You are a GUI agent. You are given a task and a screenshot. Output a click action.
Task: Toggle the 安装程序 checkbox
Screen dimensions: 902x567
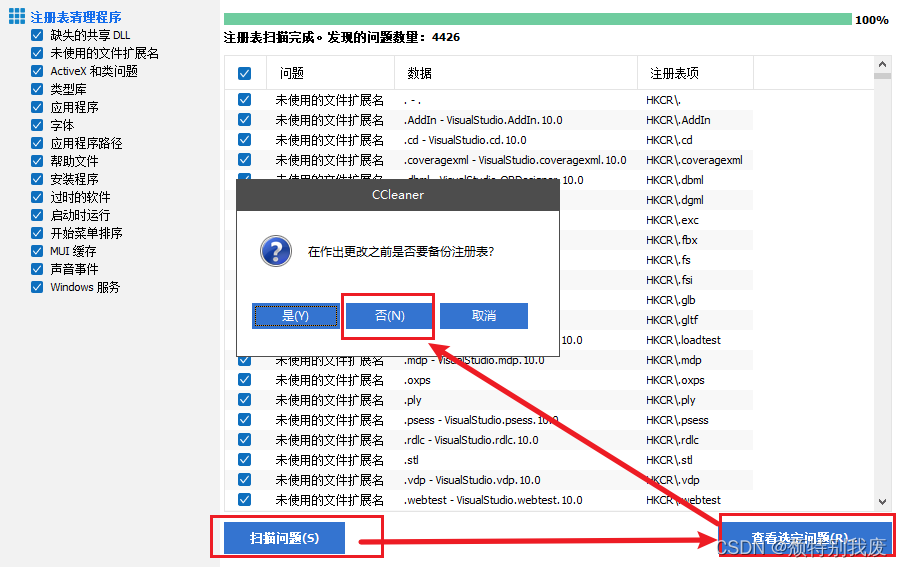pos(37,179)
